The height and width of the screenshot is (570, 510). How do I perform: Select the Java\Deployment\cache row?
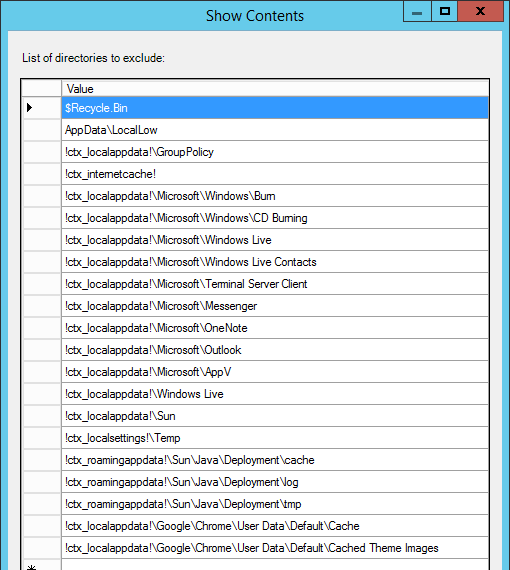tap(275, 460)
